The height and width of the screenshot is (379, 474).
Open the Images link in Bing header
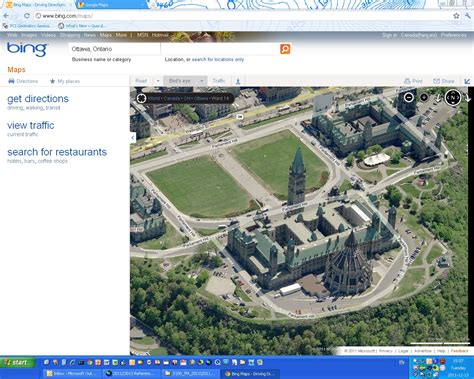tap(29, 35)
